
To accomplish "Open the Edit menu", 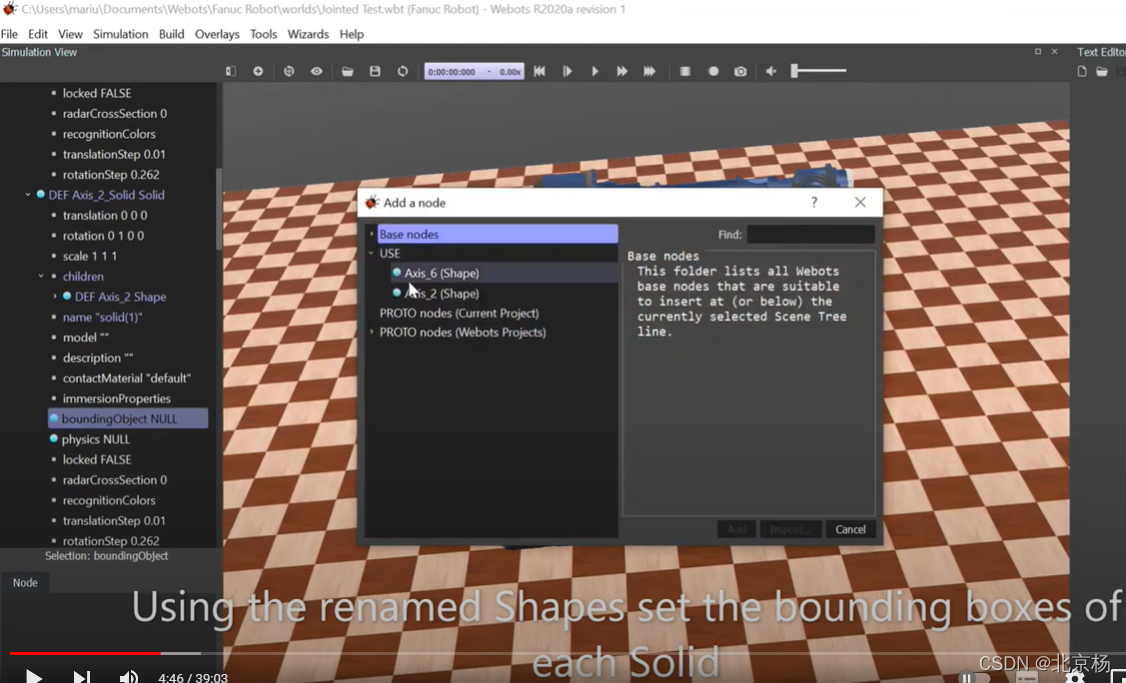I will pos(38,34).
